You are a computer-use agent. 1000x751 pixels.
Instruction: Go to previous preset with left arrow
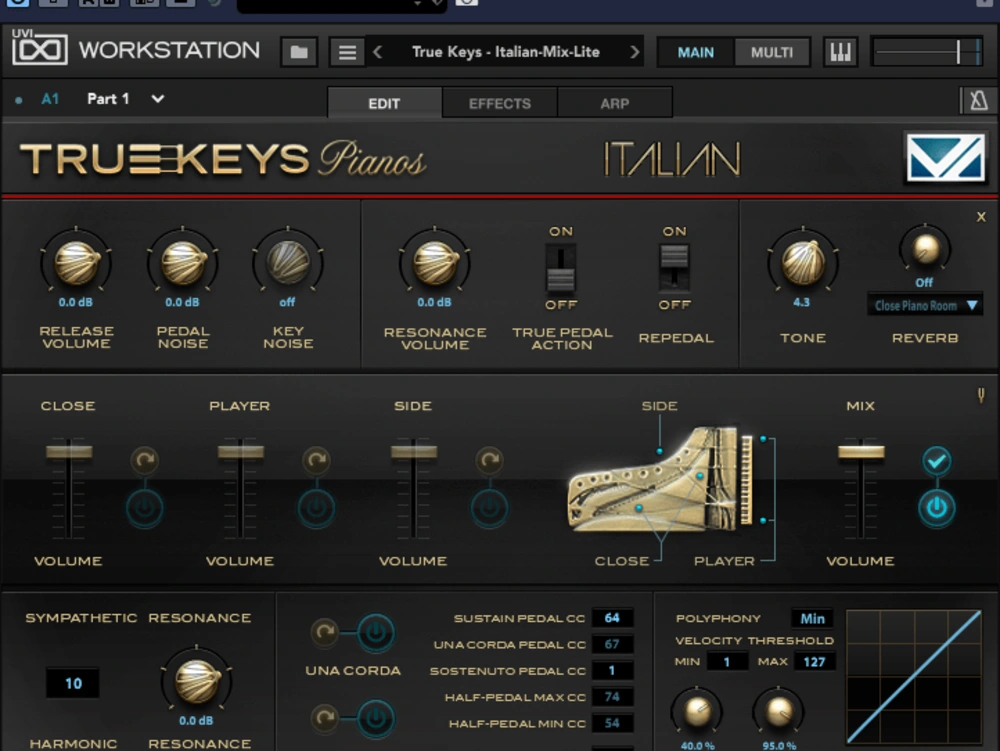pos(378,52)
